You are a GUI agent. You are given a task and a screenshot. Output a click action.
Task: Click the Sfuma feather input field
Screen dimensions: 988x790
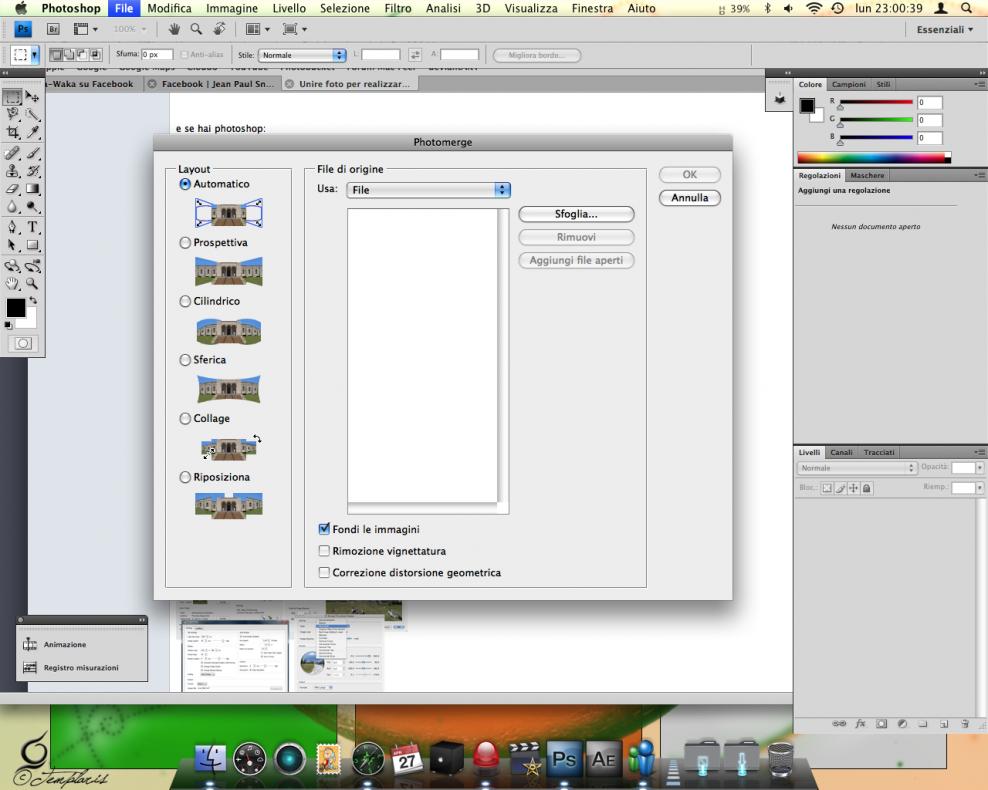157,55
